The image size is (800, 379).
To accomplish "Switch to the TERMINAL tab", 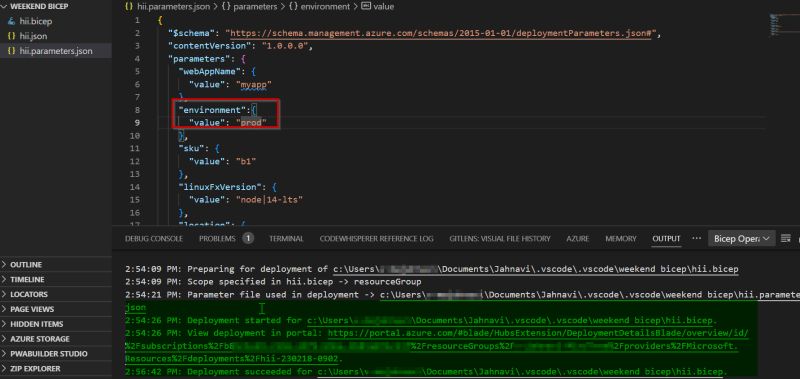I will 286,239.
